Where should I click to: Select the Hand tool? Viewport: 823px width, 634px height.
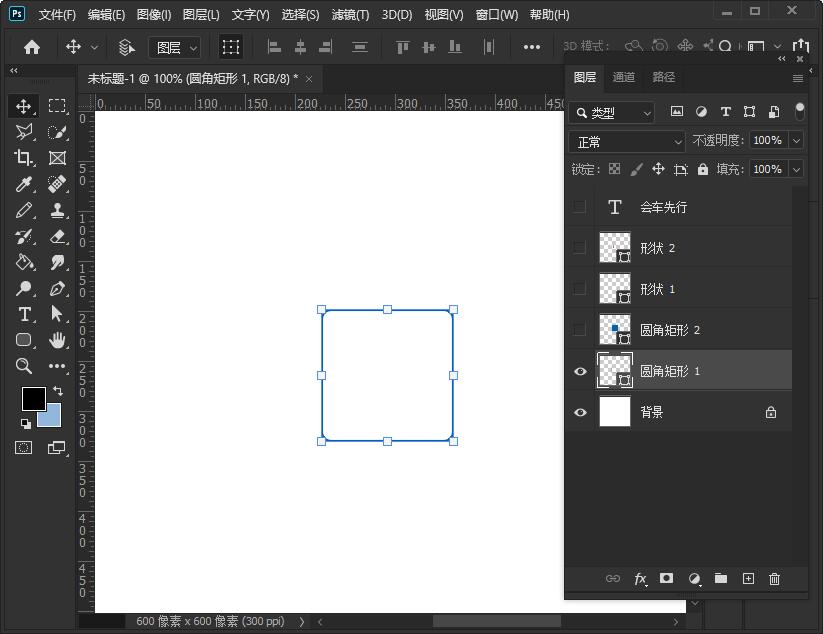(58, 340)
